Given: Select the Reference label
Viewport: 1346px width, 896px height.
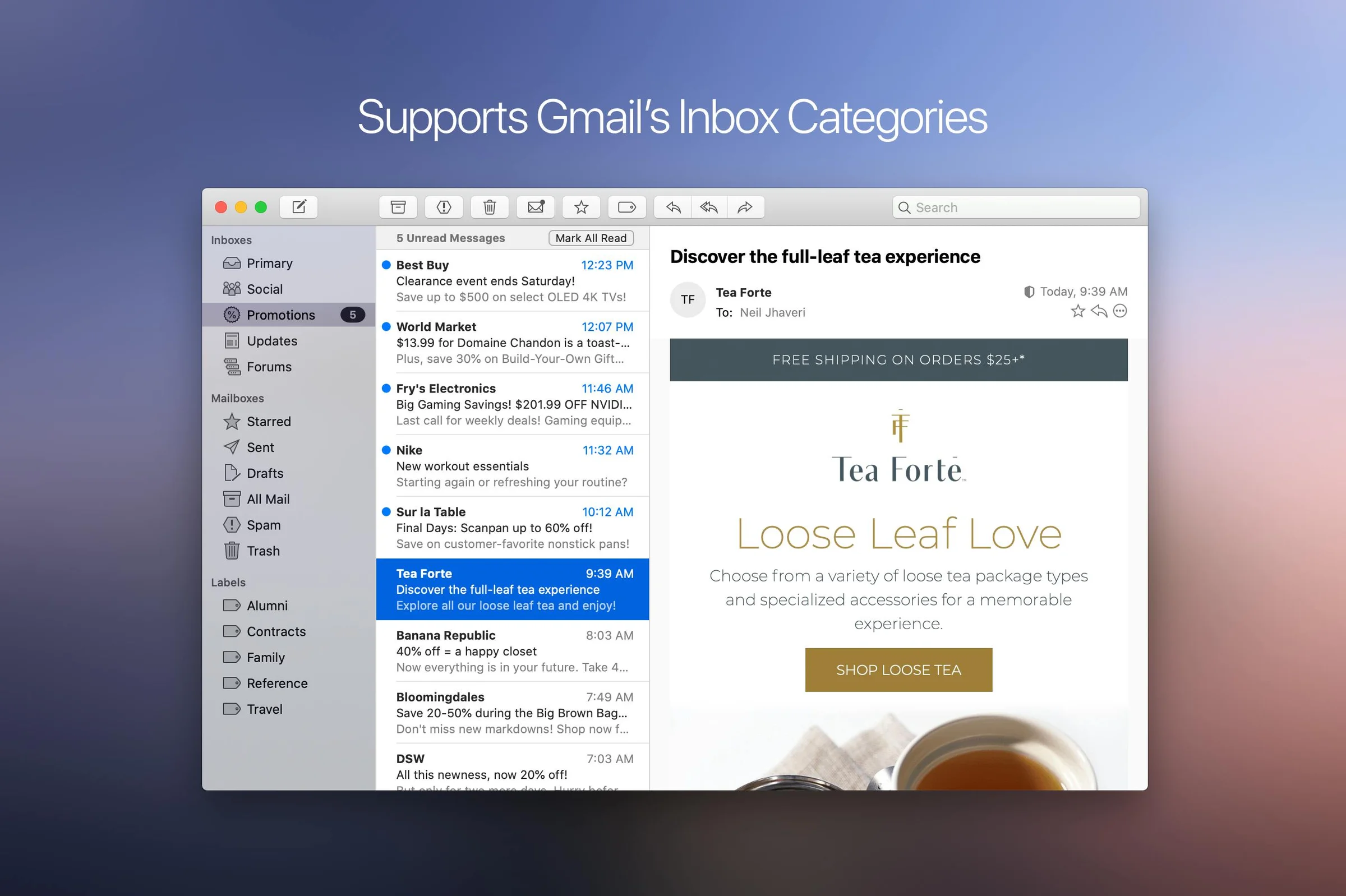Looking at the screenshot, I should click(x=289, y=683).
